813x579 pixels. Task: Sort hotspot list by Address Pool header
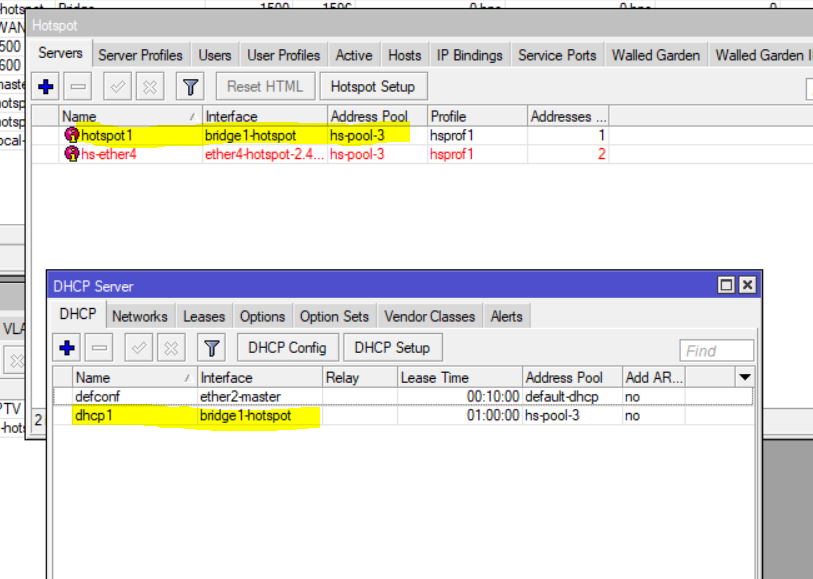click(x=377, y=116)
